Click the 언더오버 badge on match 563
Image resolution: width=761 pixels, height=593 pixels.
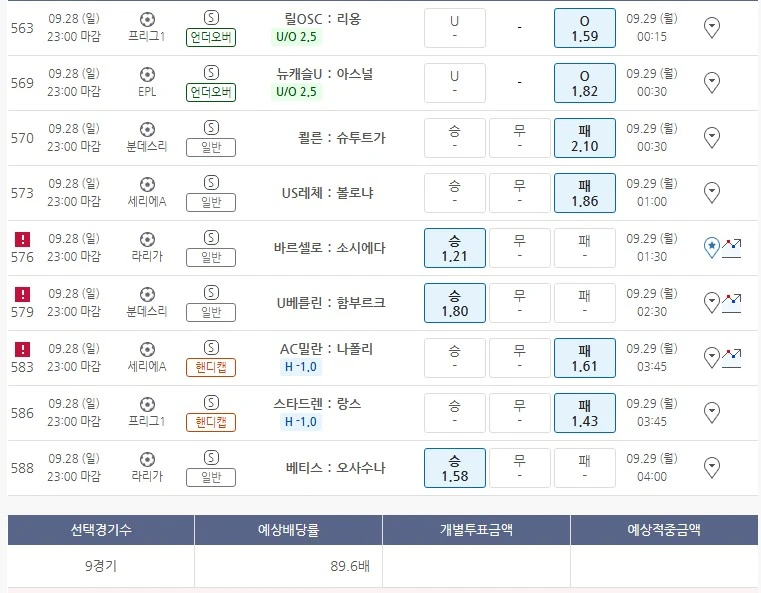(211, 37)
